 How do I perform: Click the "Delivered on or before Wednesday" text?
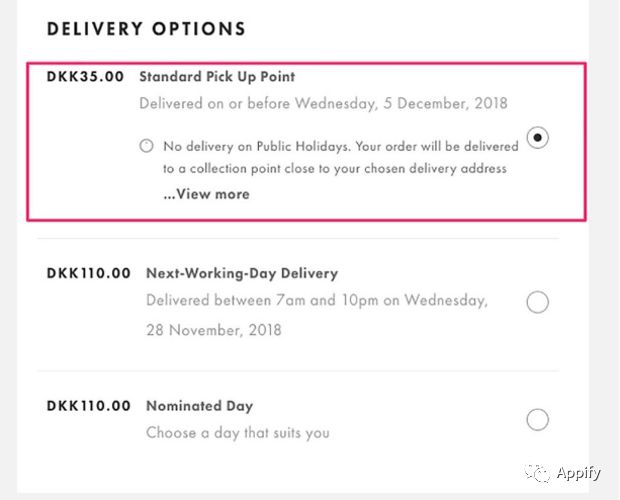tap(323, 103)
